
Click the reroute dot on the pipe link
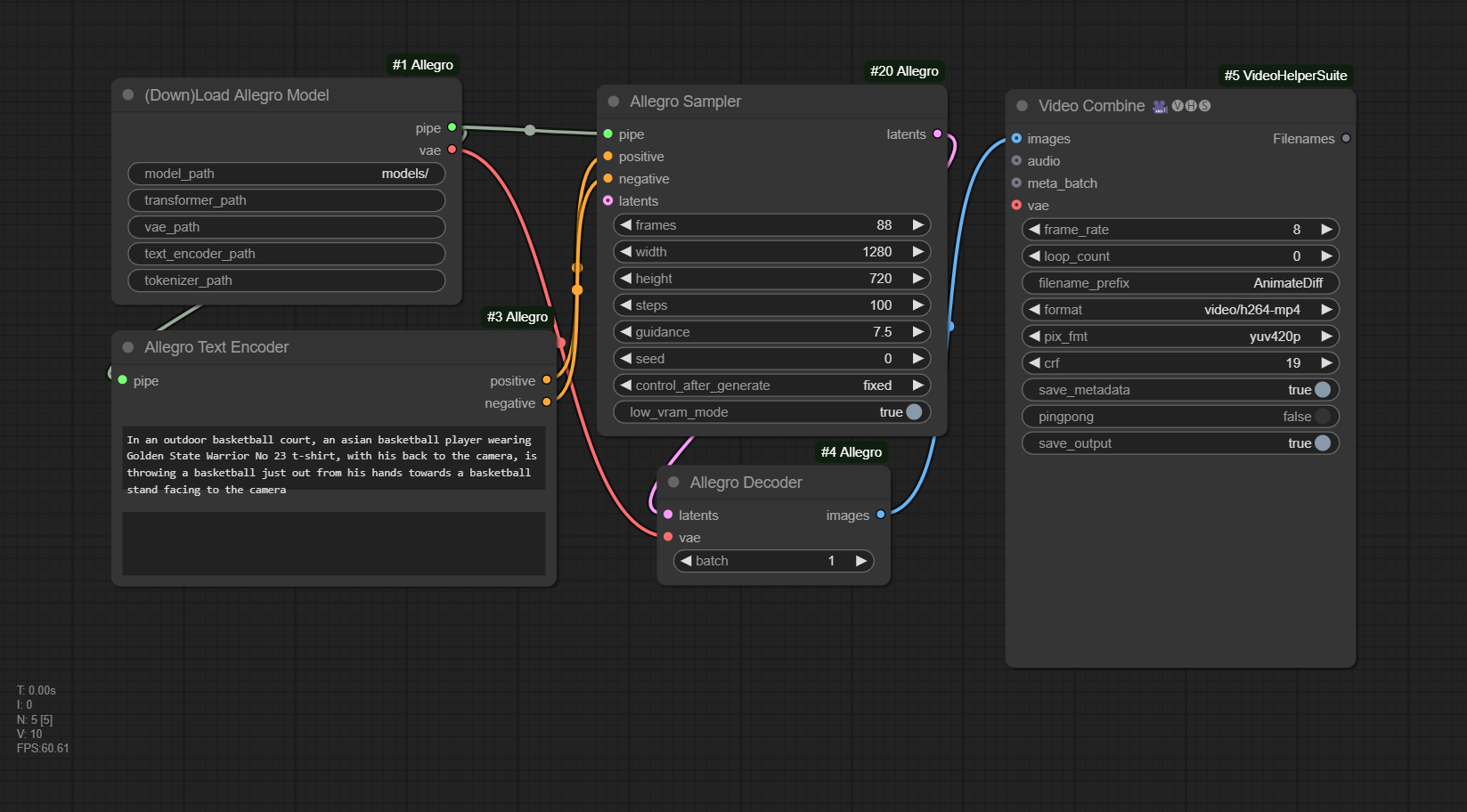[530, 130]
